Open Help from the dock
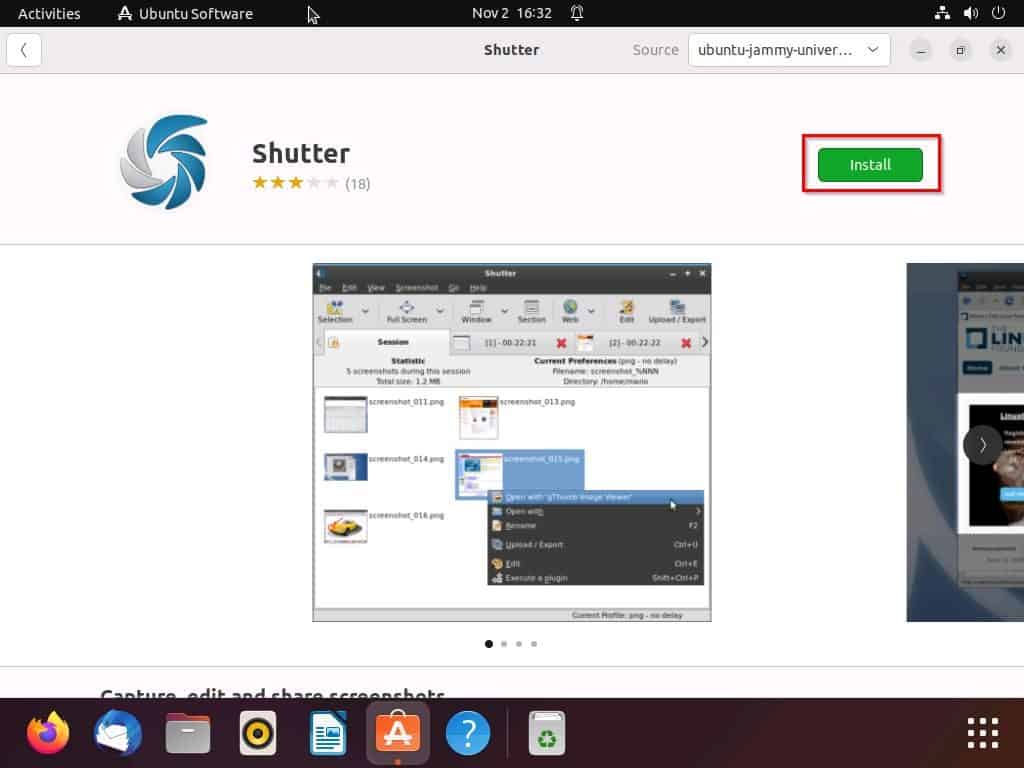The image size is (1024, 768). pyautogui.click(x=468, y=733)
